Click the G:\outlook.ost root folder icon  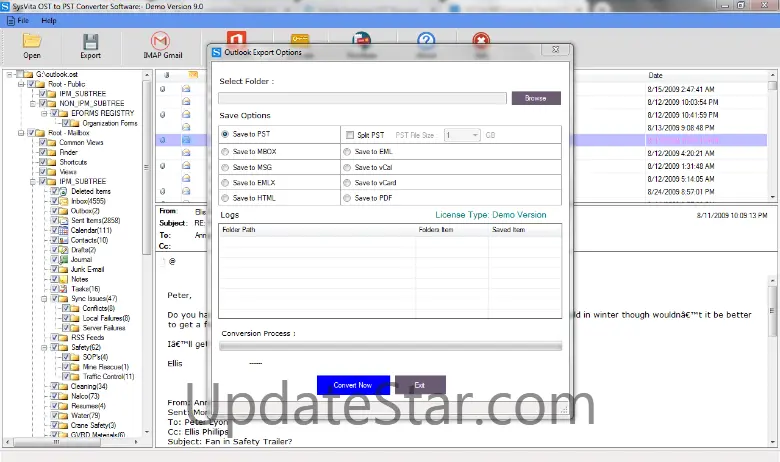(x=28, y=74)
